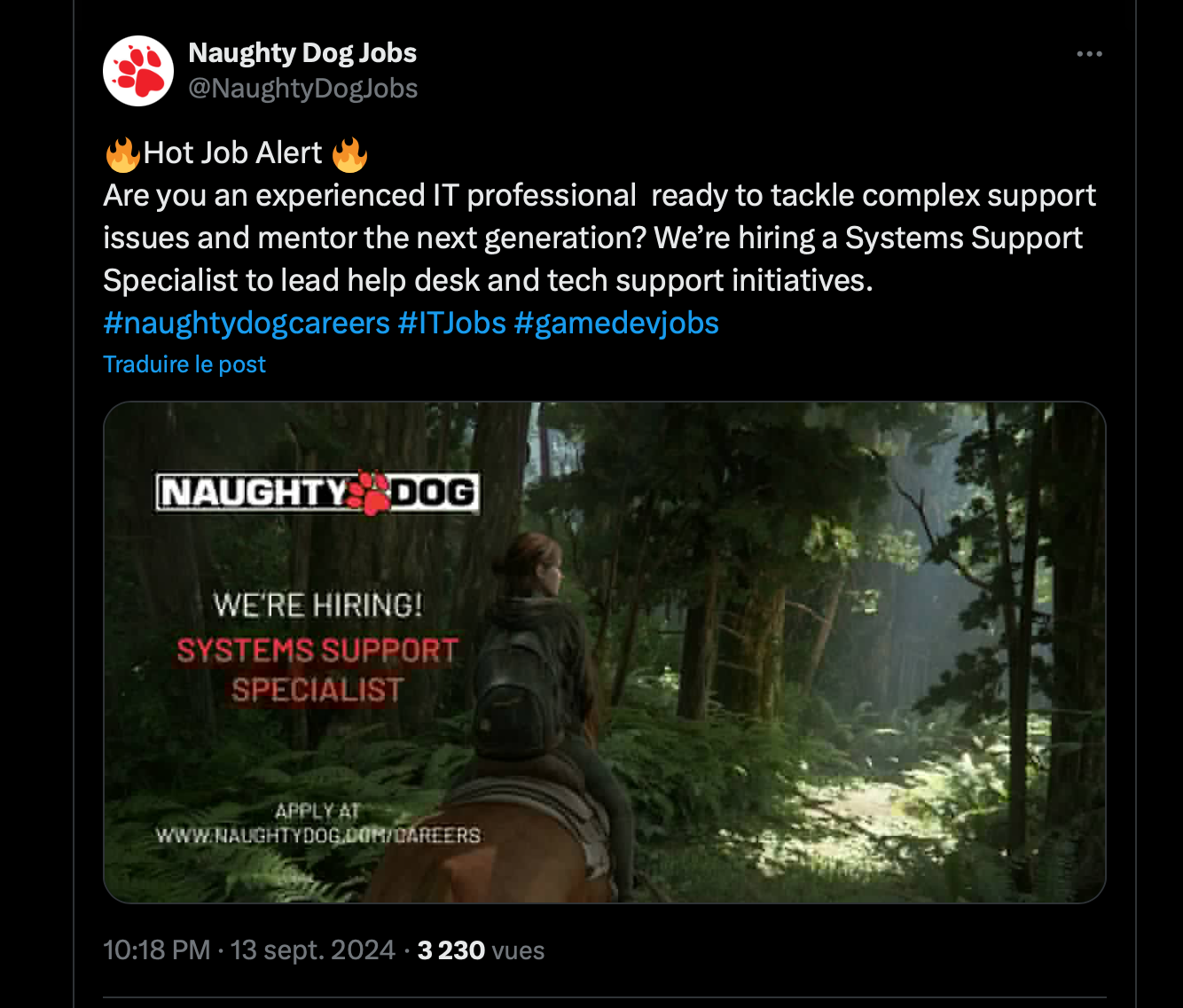Open the three-dot more options menu
Viewport: 1183px width, 1008px height.
coord(1089,54)
